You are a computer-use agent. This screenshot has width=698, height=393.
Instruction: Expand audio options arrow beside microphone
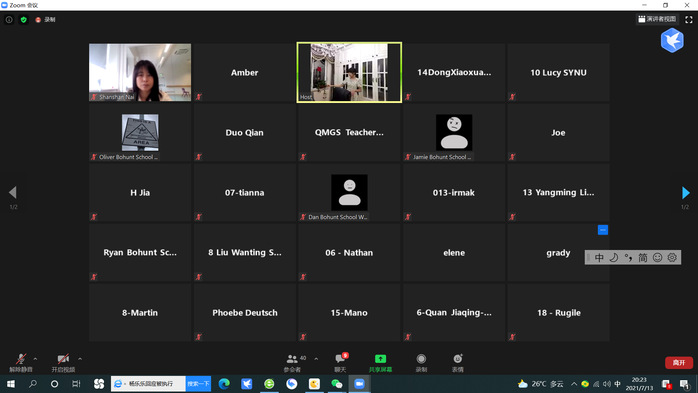35,359
